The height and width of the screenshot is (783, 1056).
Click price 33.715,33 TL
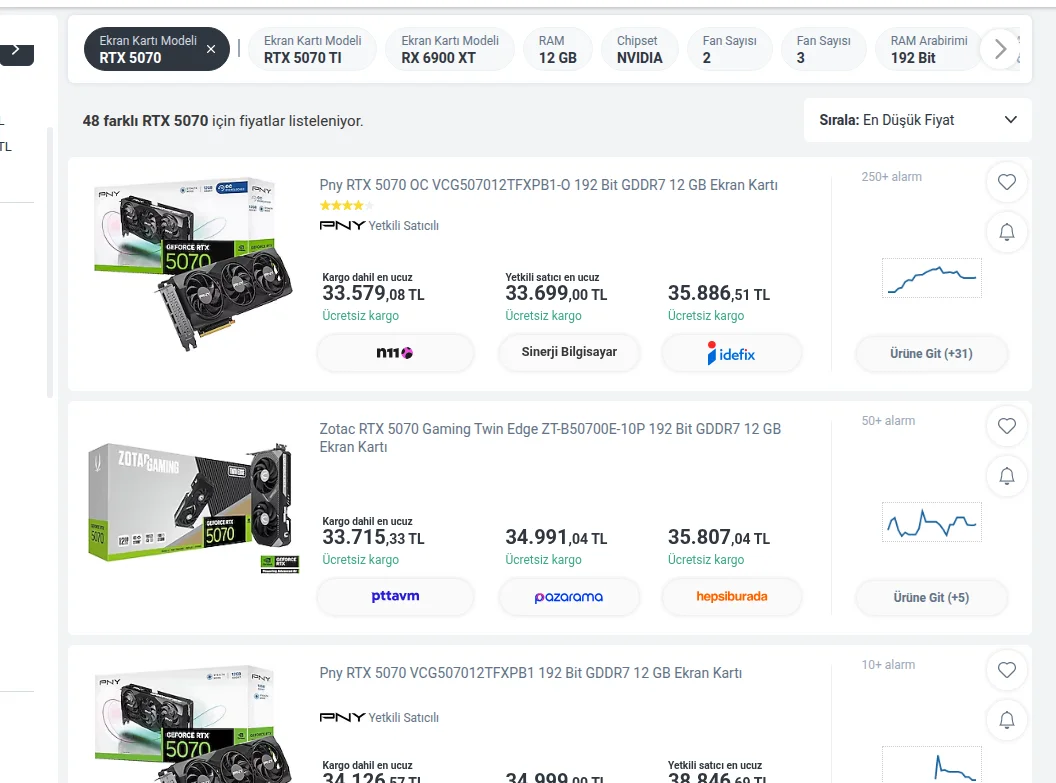373,537
